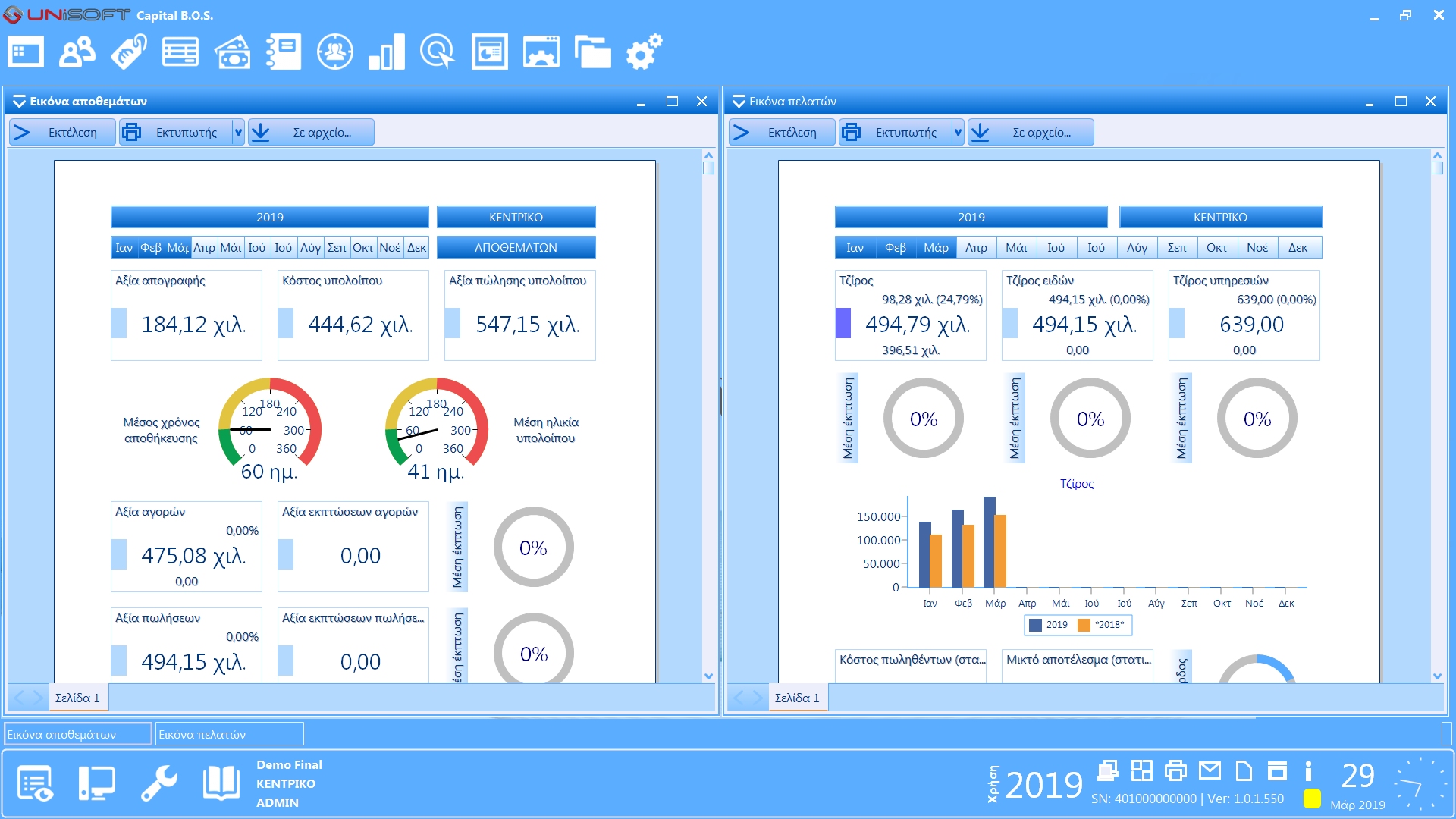Select Απρ month in customers report

[976, 247]
